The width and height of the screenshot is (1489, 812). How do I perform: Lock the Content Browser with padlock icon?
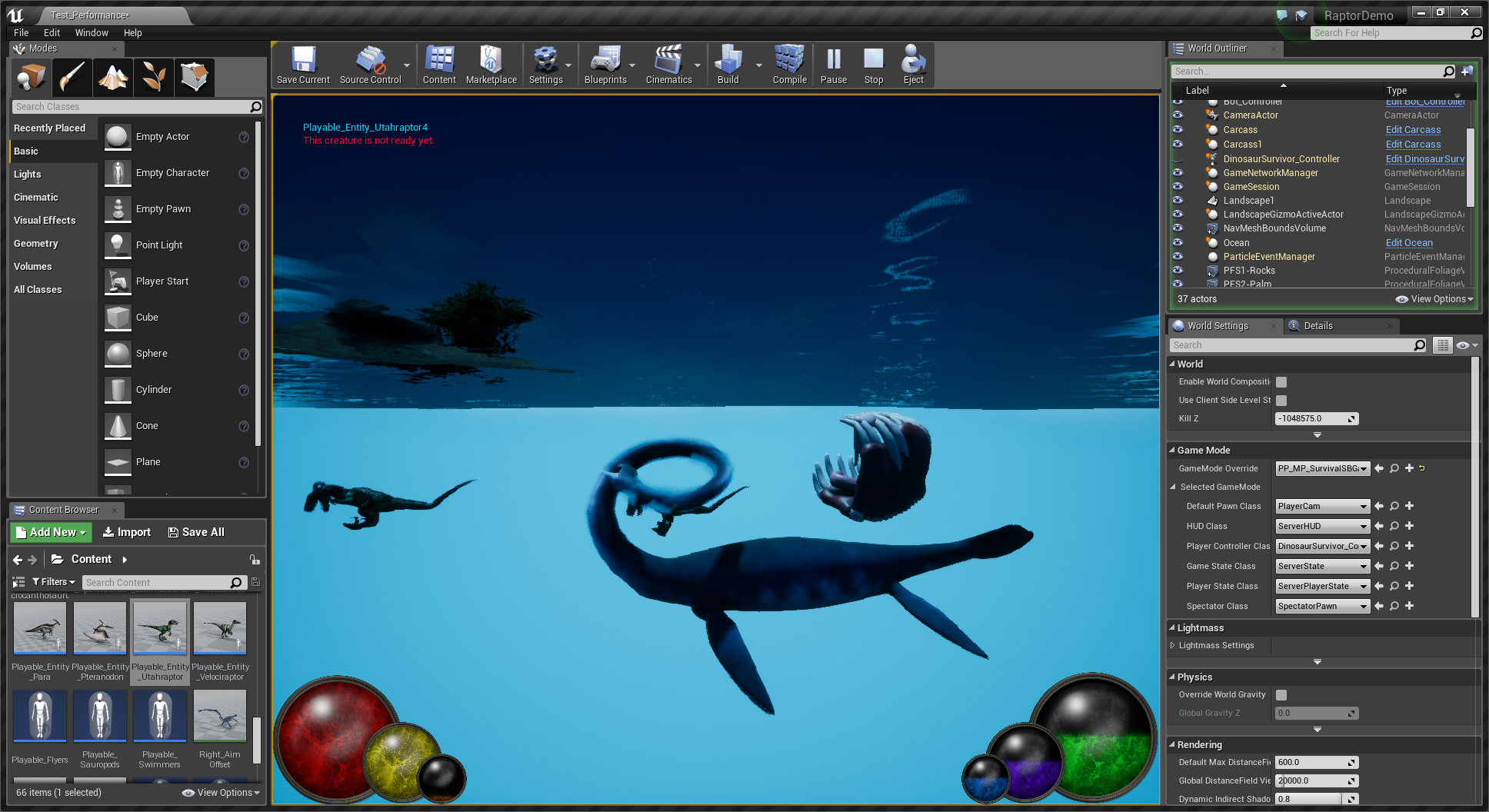click(255, 559)
